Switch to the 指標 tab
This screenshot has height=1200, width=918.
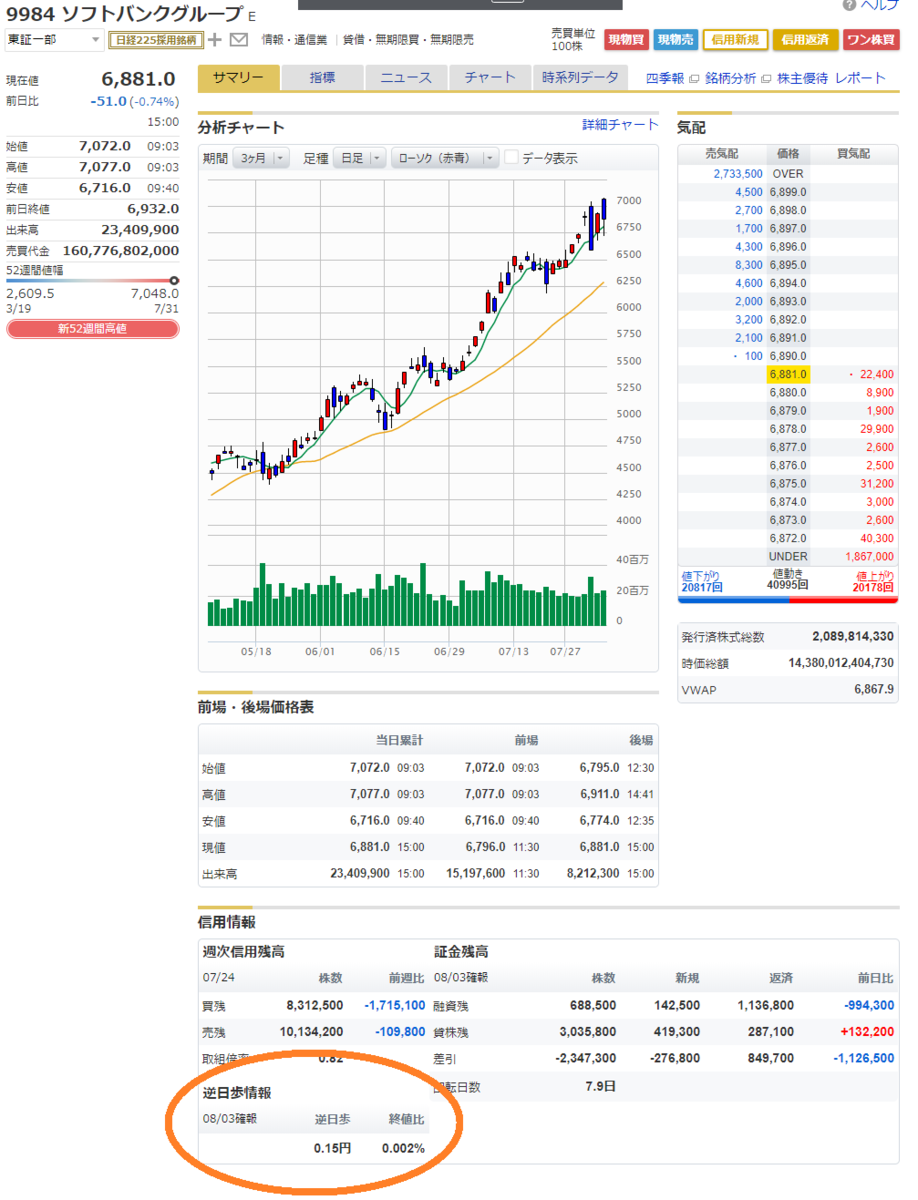coord(322,78)
